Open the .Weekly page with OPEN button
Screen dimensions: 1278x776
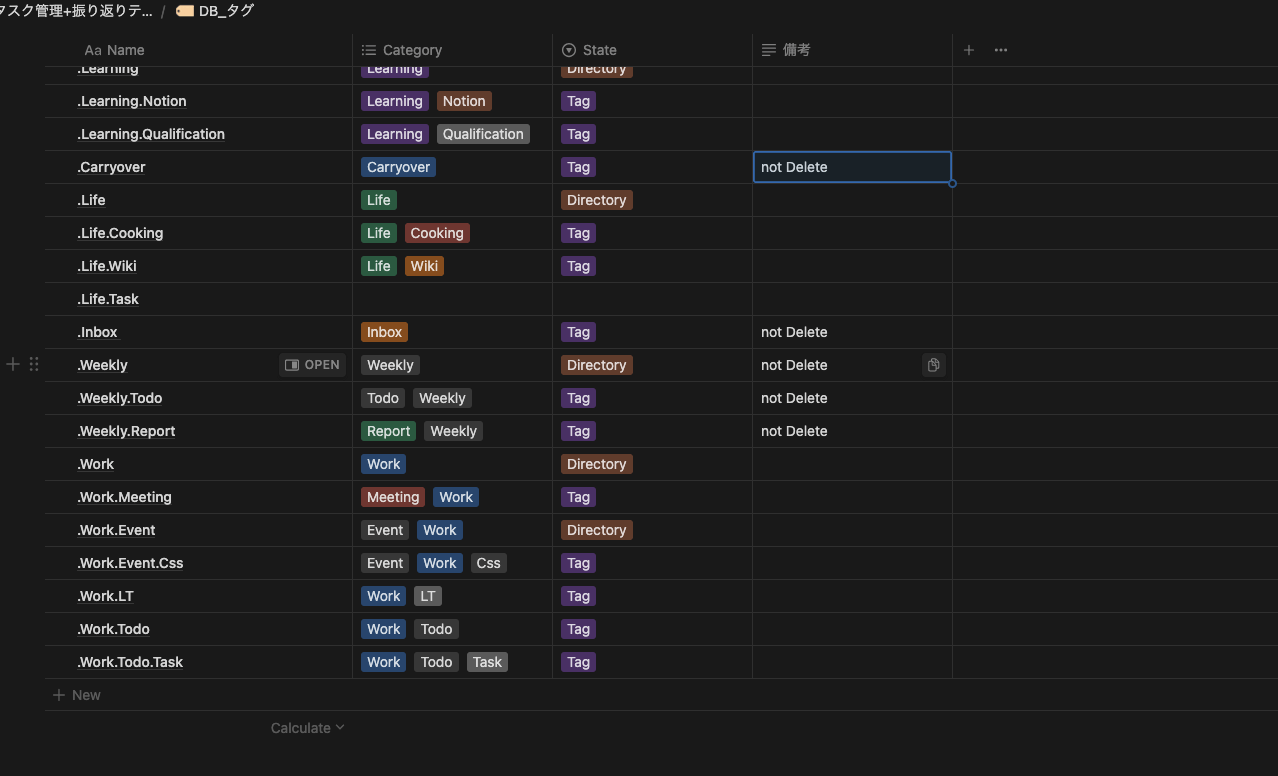pyautogui.click(x=312, y=365)
